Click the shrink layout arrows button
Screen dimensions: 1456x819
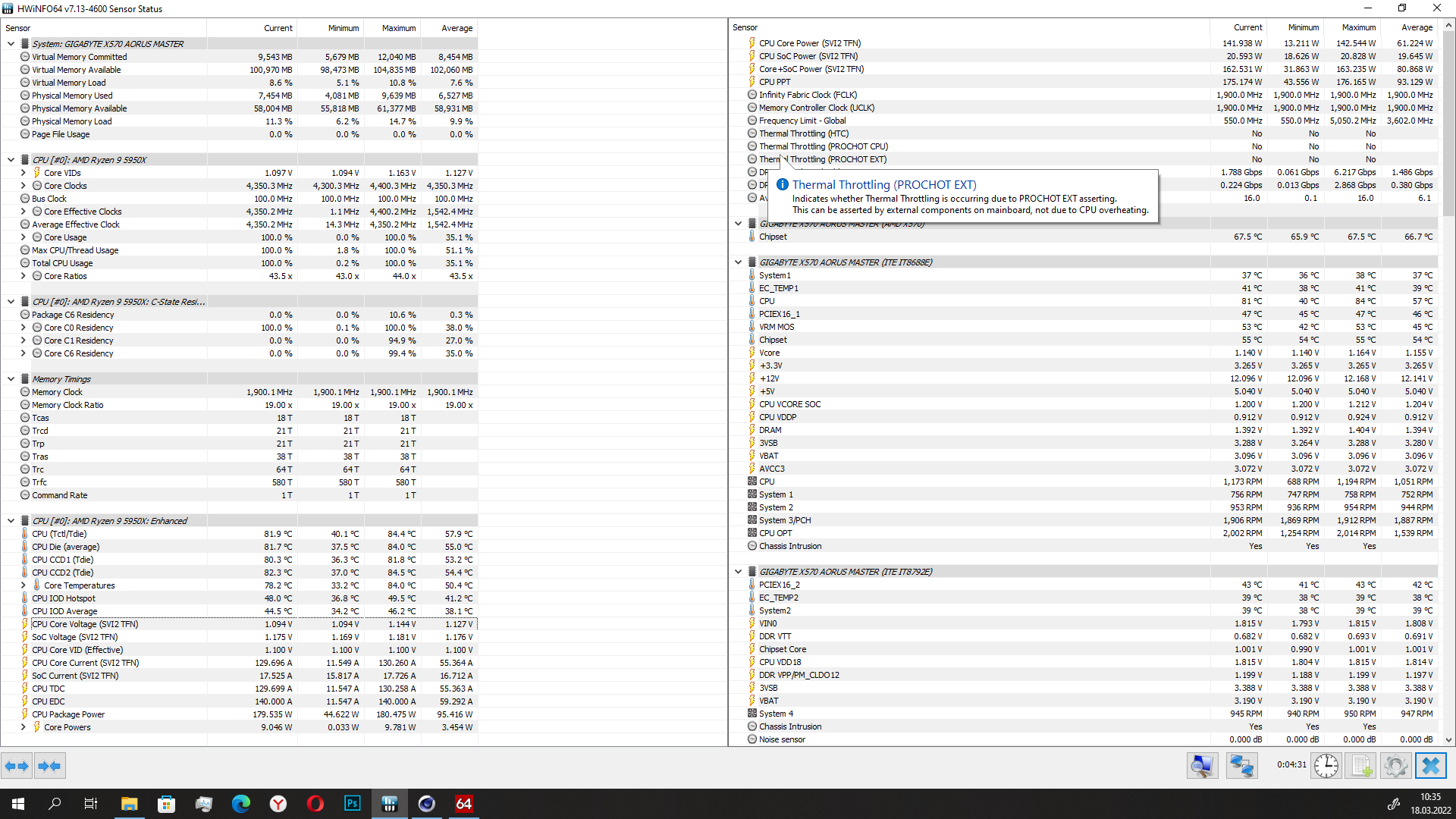click(x=49, y=766)
